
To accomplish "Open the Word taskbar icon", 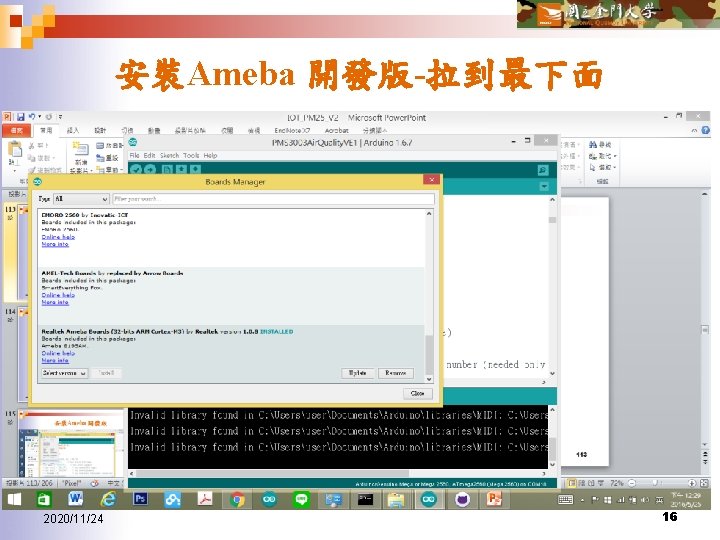I will point(75,499).
